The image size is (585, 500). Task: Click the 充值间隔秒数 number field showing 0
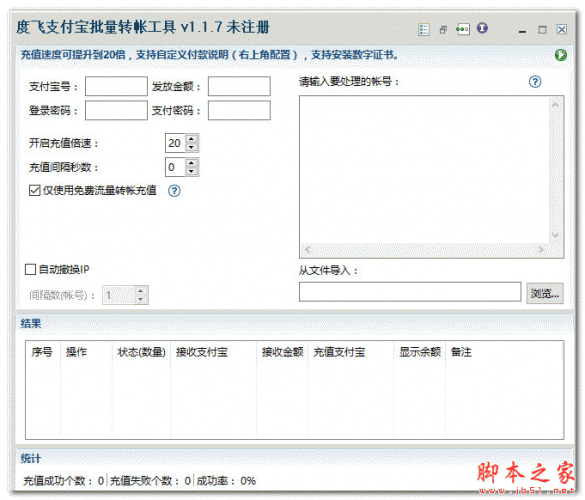click(176, 167)
